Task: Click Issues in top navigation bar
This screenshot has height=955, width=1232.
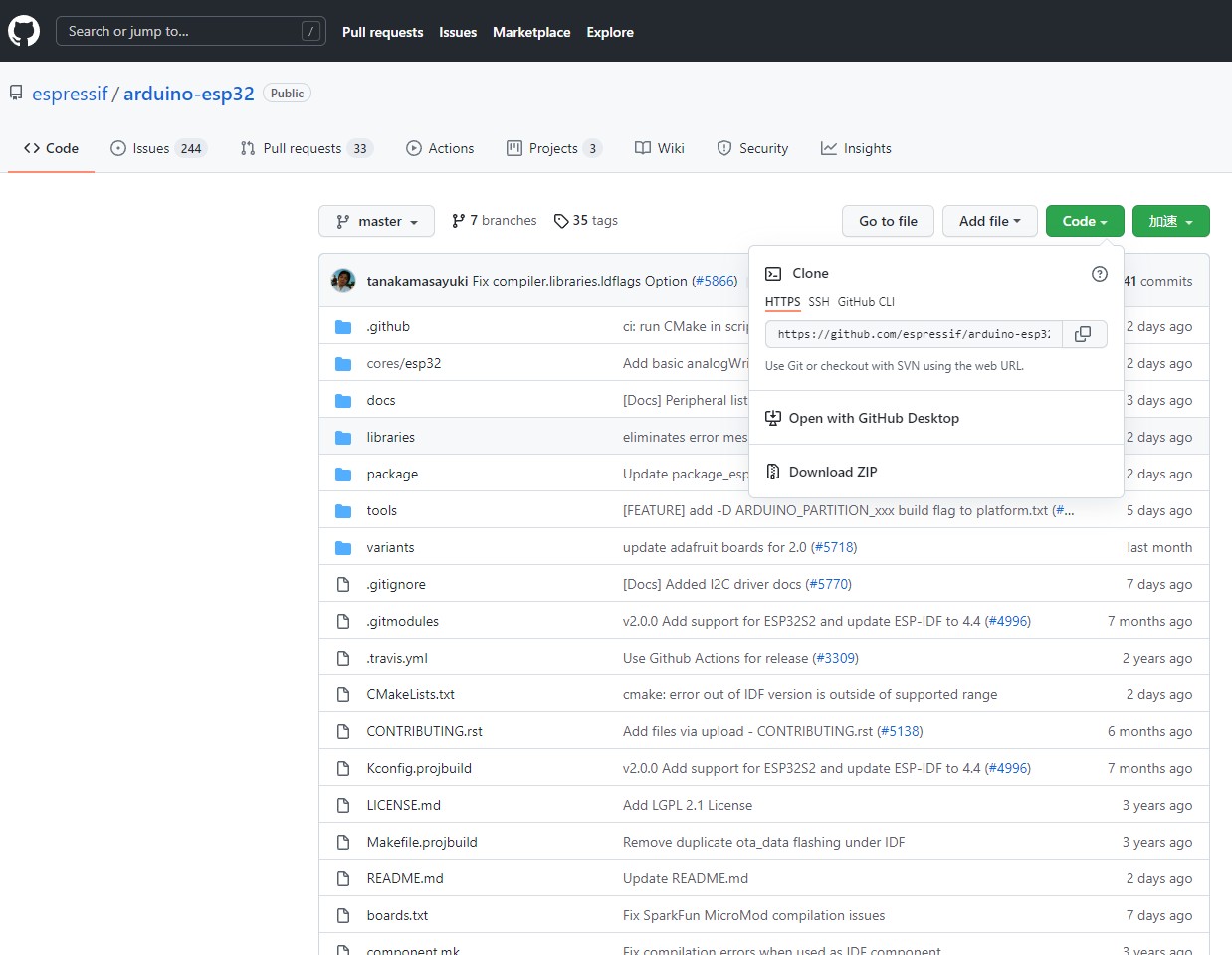Action: (x=458, y=32)
